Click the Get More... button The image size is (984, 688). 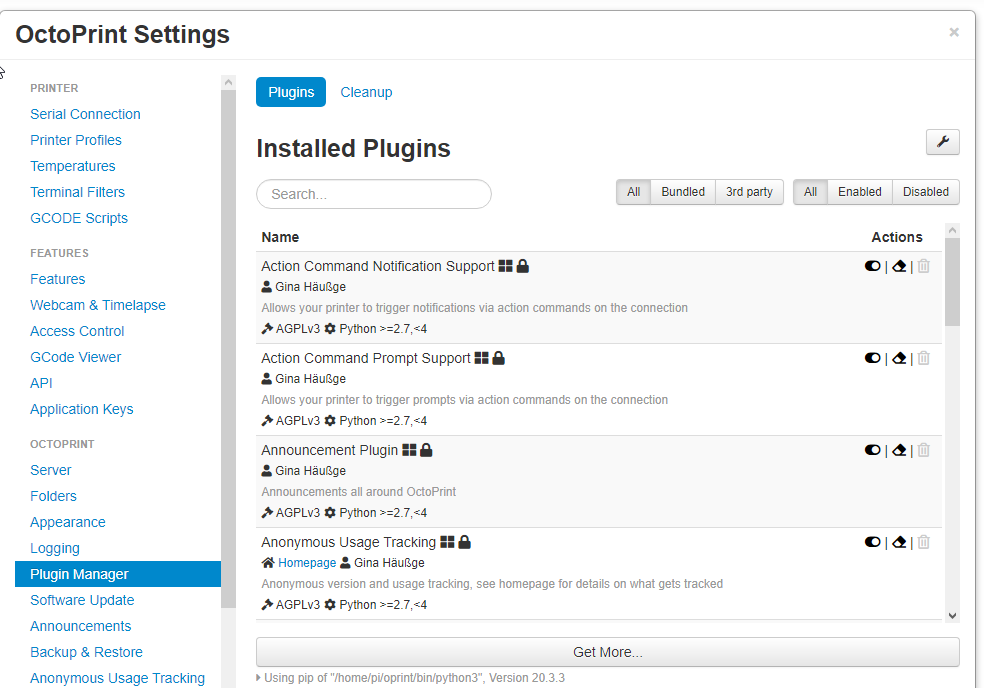point(607,652)
